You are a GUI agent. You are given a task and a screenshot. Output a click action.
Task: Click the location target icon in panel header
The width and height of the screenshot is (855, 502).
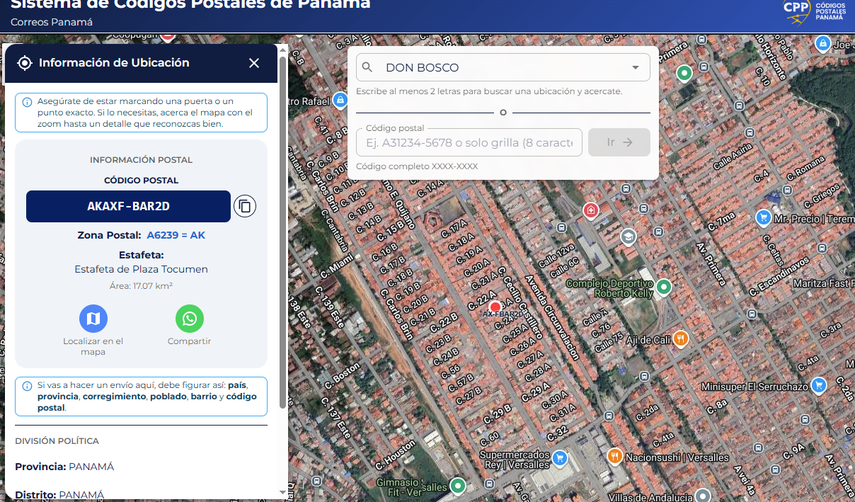(25, 63)
